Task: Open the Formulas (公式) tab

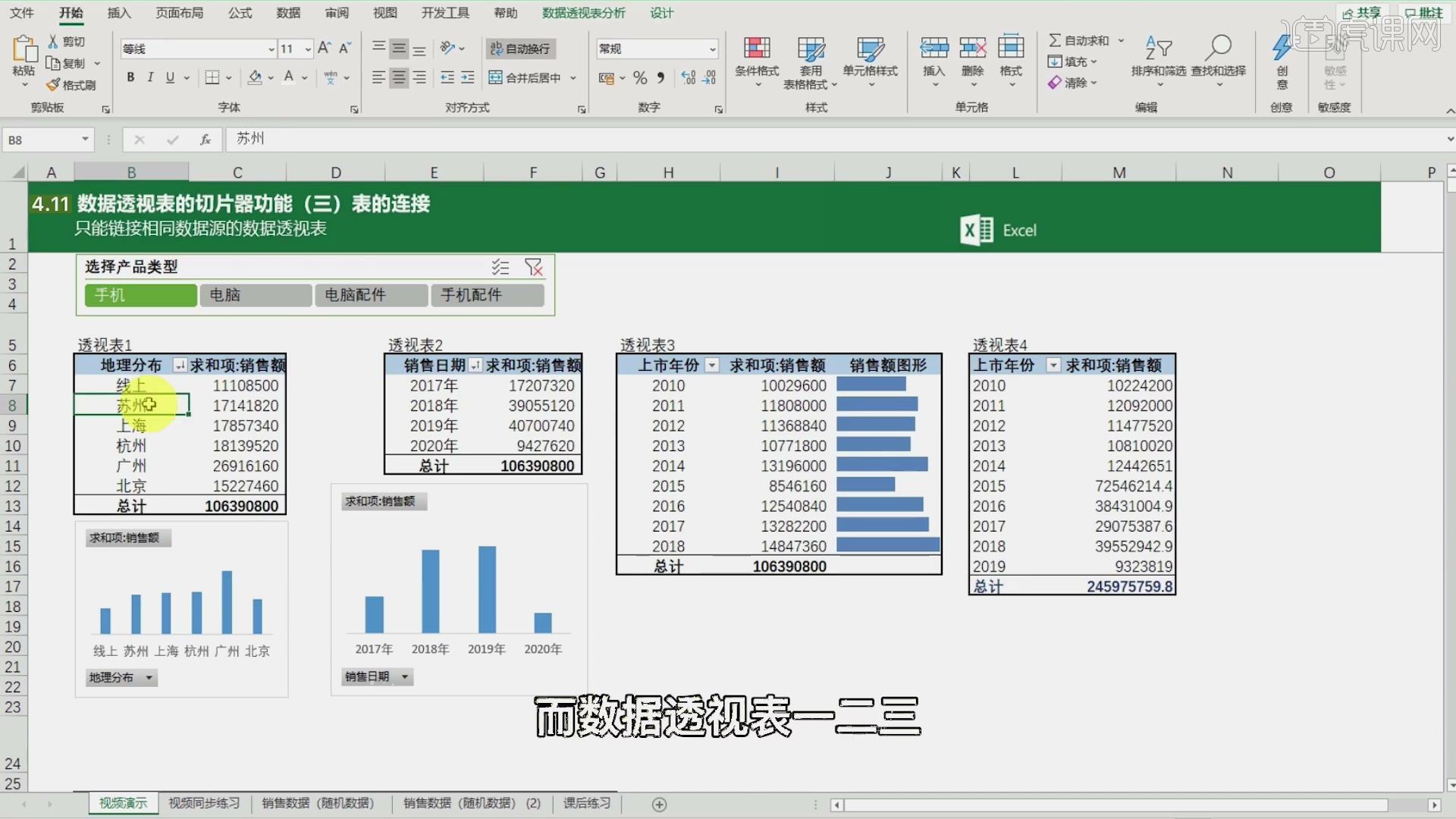Action: (240, 13)
